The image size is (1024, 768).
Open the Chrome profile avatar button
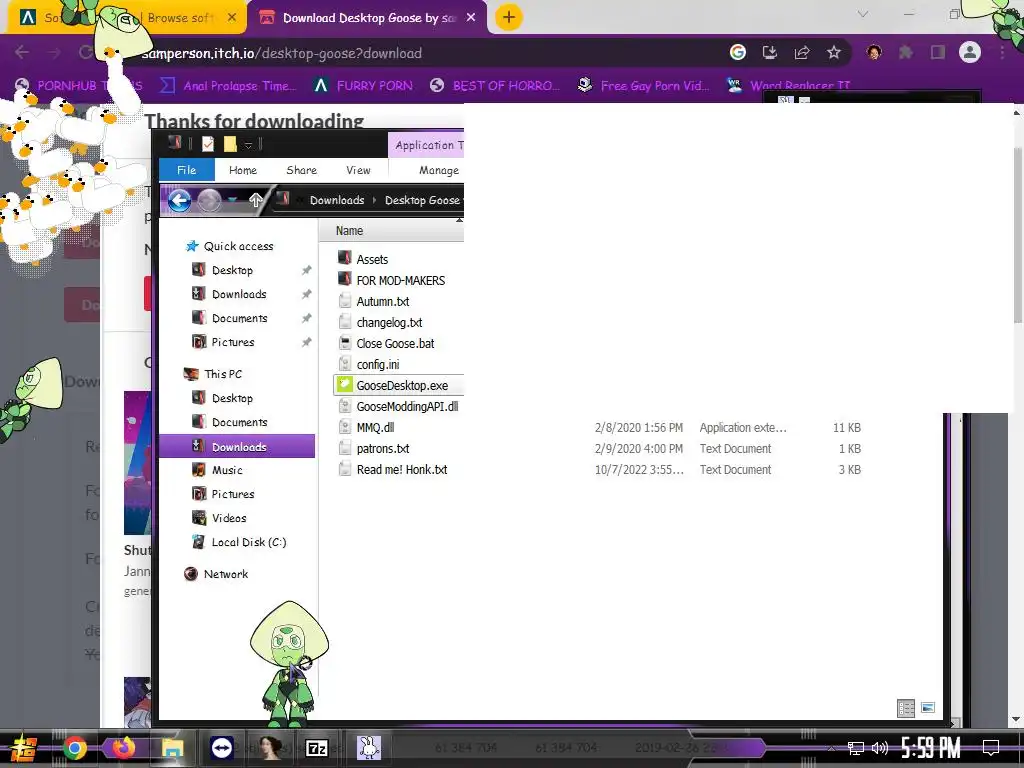click(970, 52)
